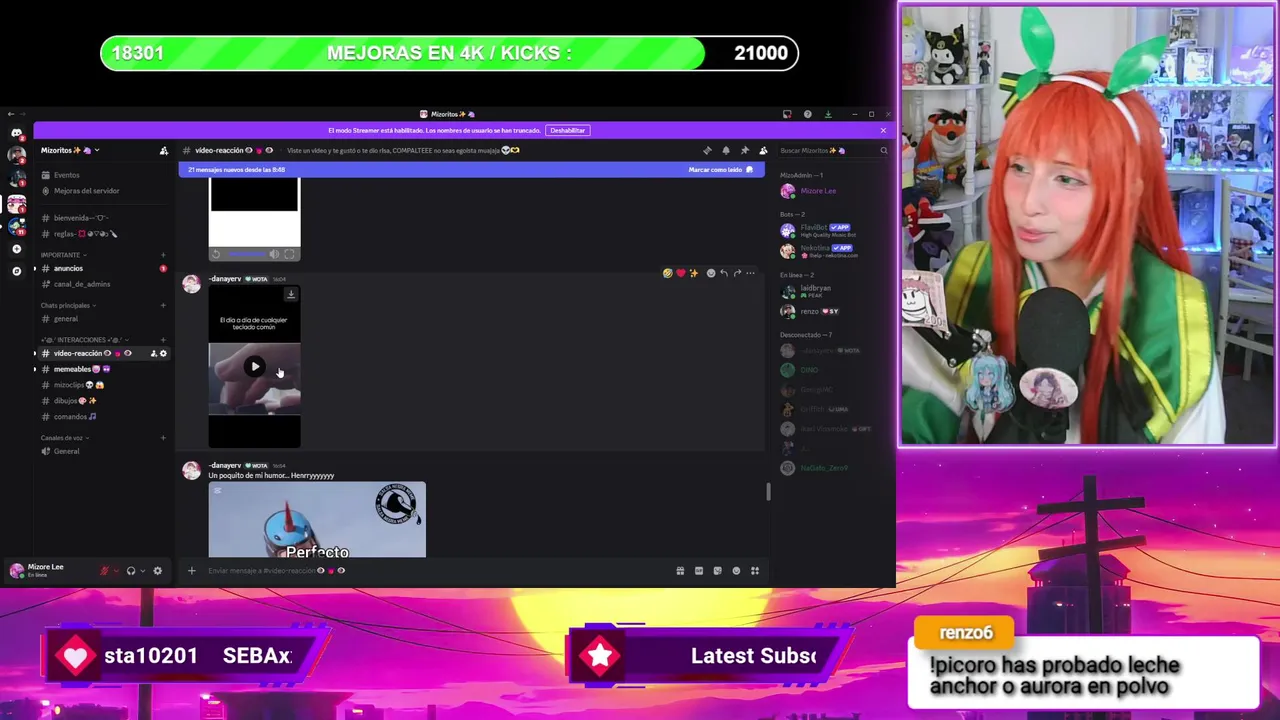
Task: Close the Streamer mode banner
Action: 883,130
